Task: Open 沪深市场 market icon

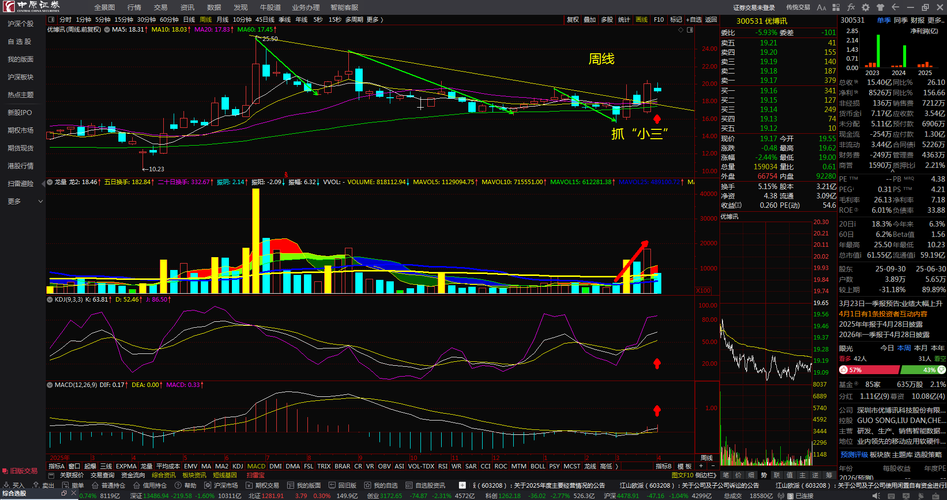Action: coord(208,485)
